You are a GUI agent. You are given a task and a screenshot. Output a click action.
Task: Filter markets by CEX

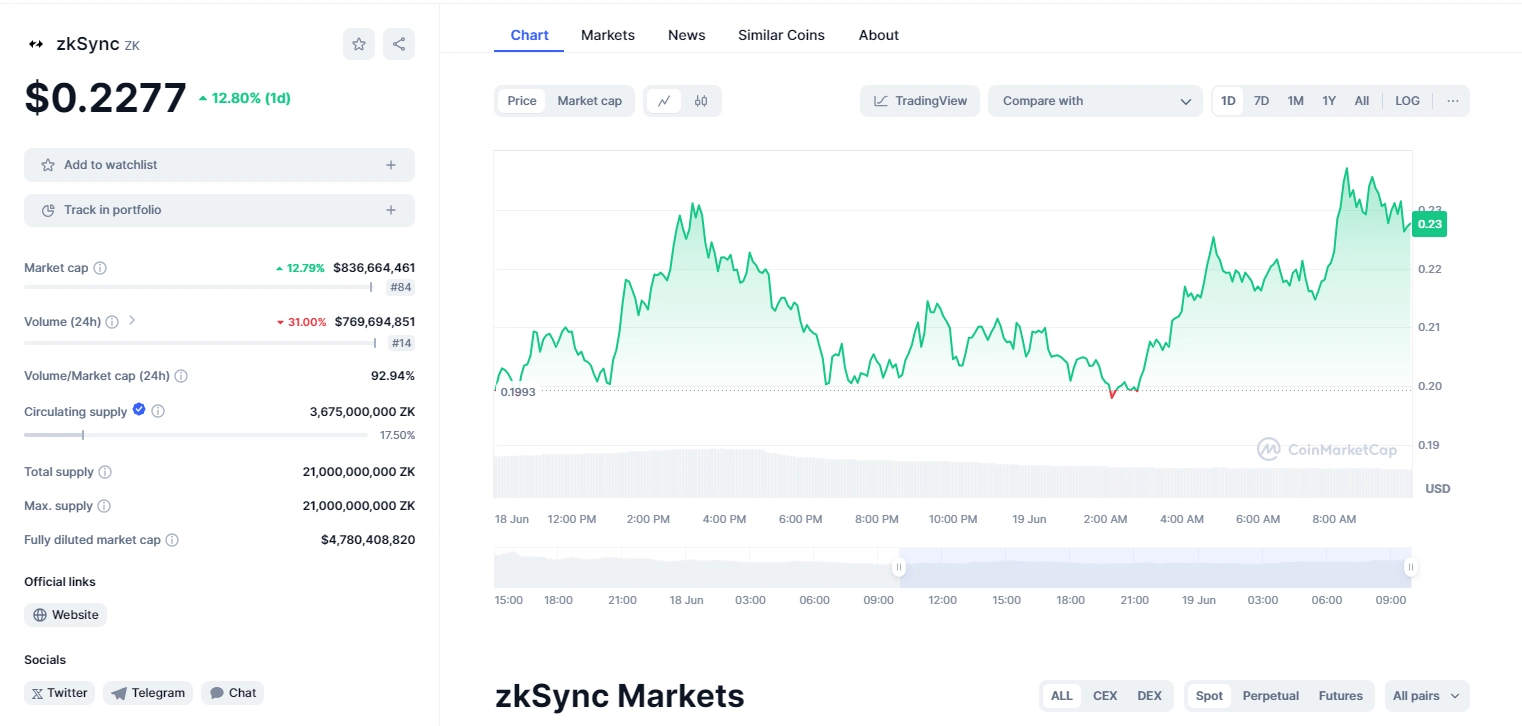1105,696
